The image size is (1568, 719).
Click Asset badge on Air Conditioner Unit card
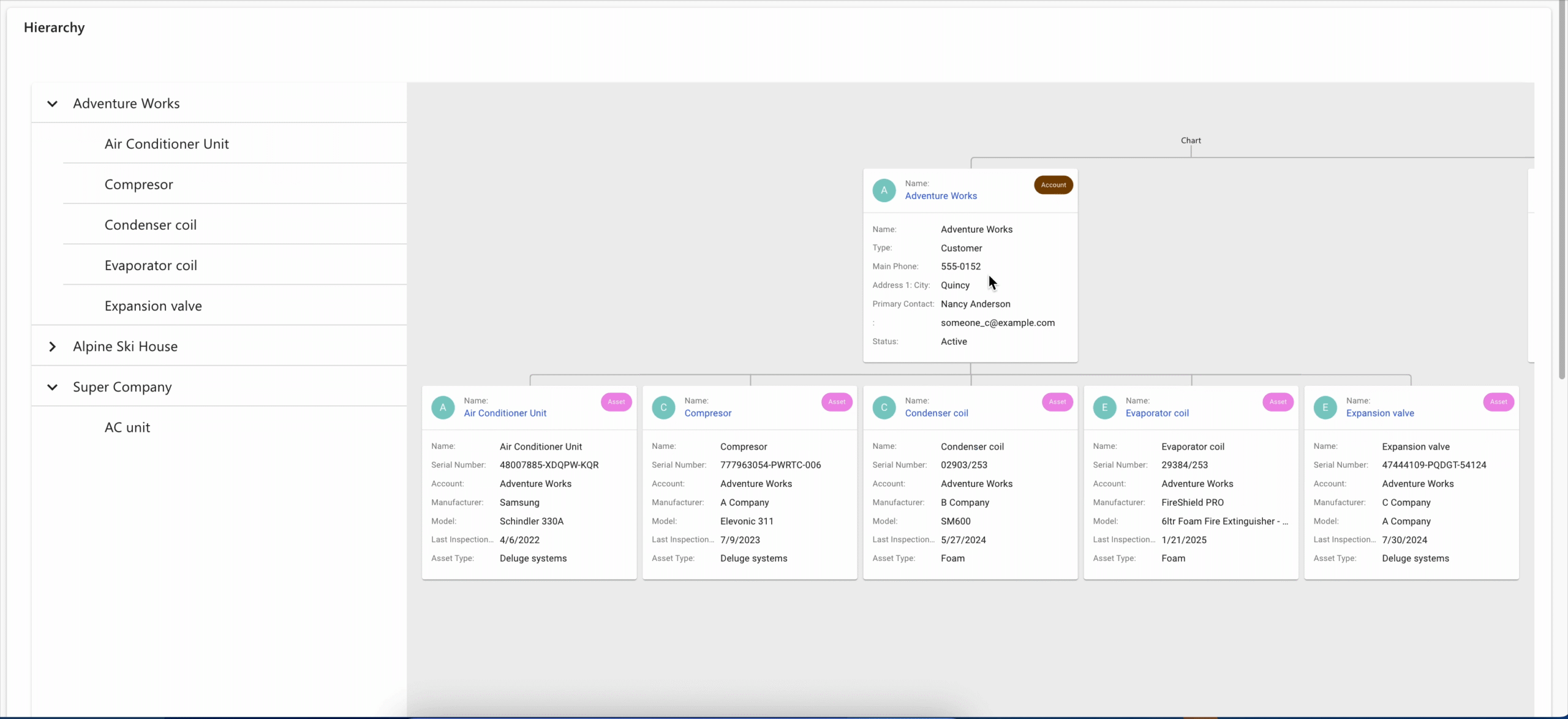(x=616, y=402)
